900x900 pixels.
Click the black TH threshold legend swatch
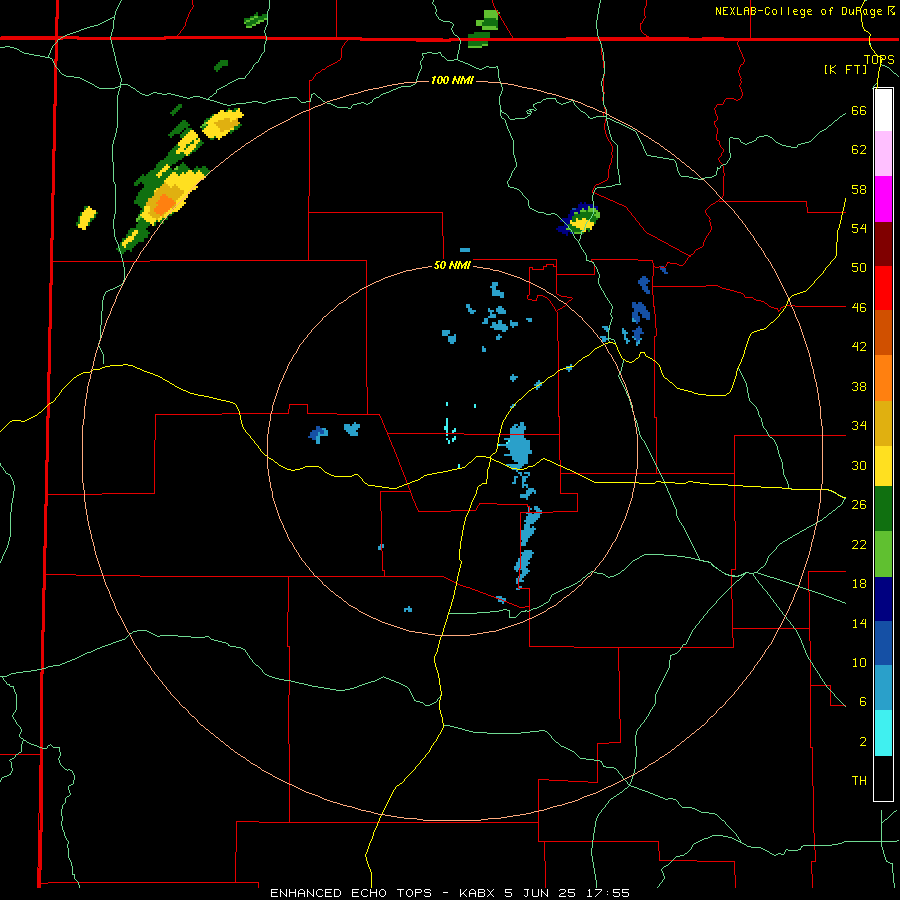click(883, 778)
